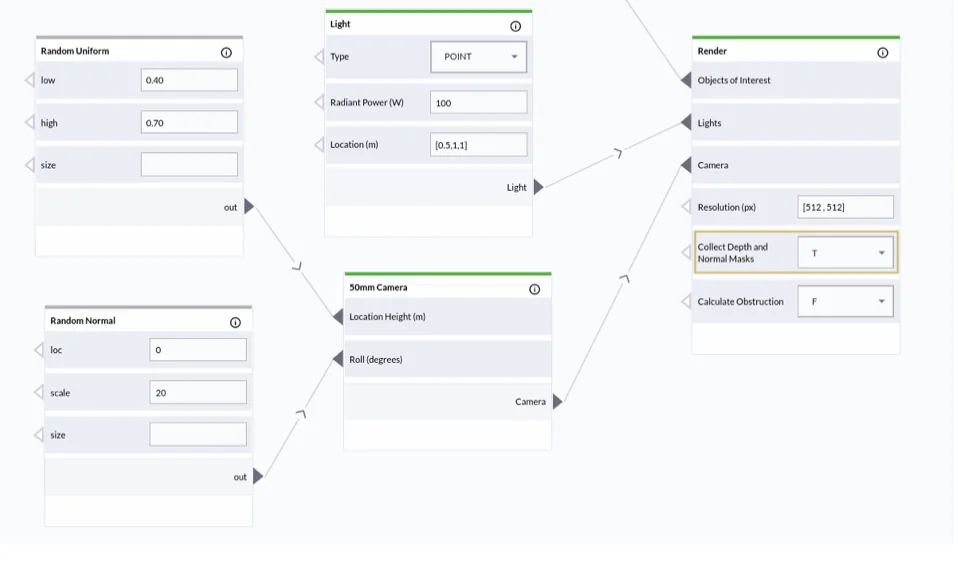958x562 pixels.
Task: Click the Random Uniform size field
Action: [189, 165]
